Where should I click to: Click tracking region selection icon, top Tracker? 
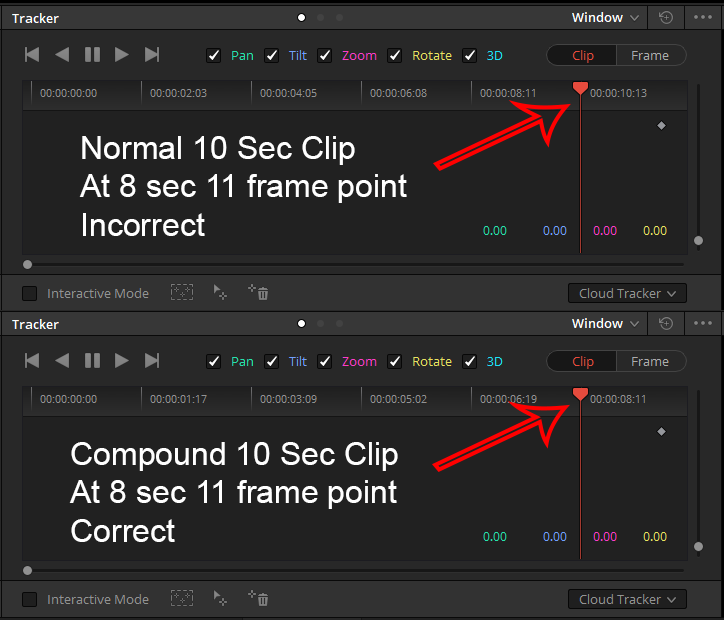pyautogui.click(x=182, y=292)
